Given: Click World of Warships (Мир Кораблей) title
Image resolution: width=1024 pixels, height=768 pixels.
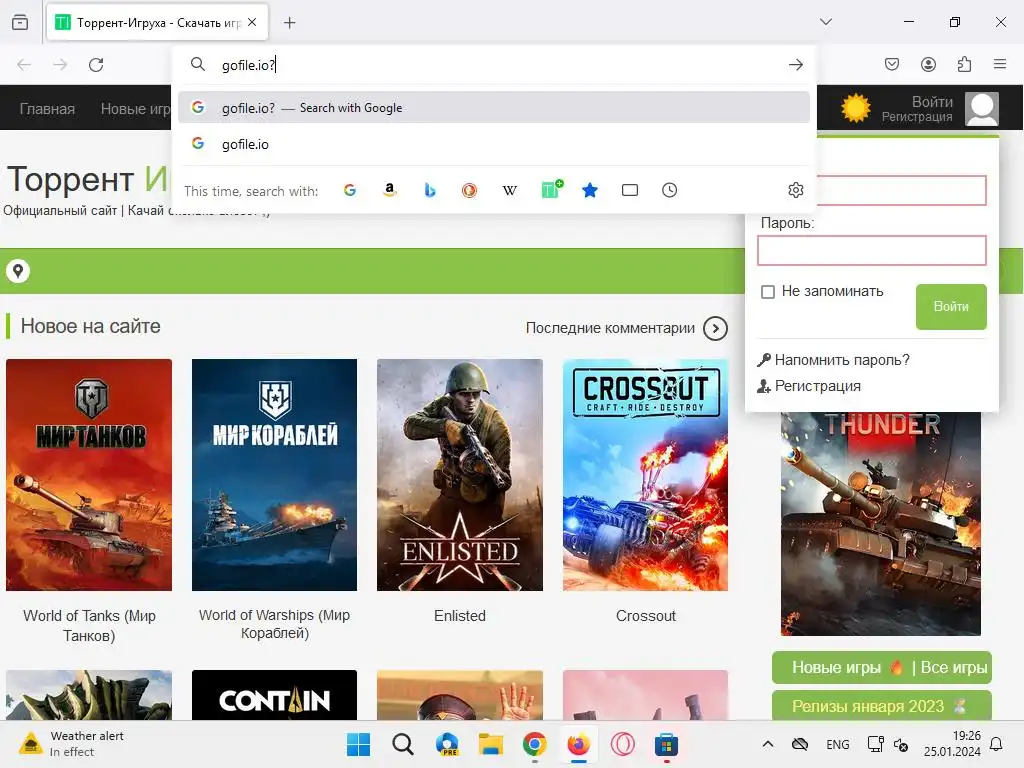Looking at the screenshot, I should coord(274,624).
